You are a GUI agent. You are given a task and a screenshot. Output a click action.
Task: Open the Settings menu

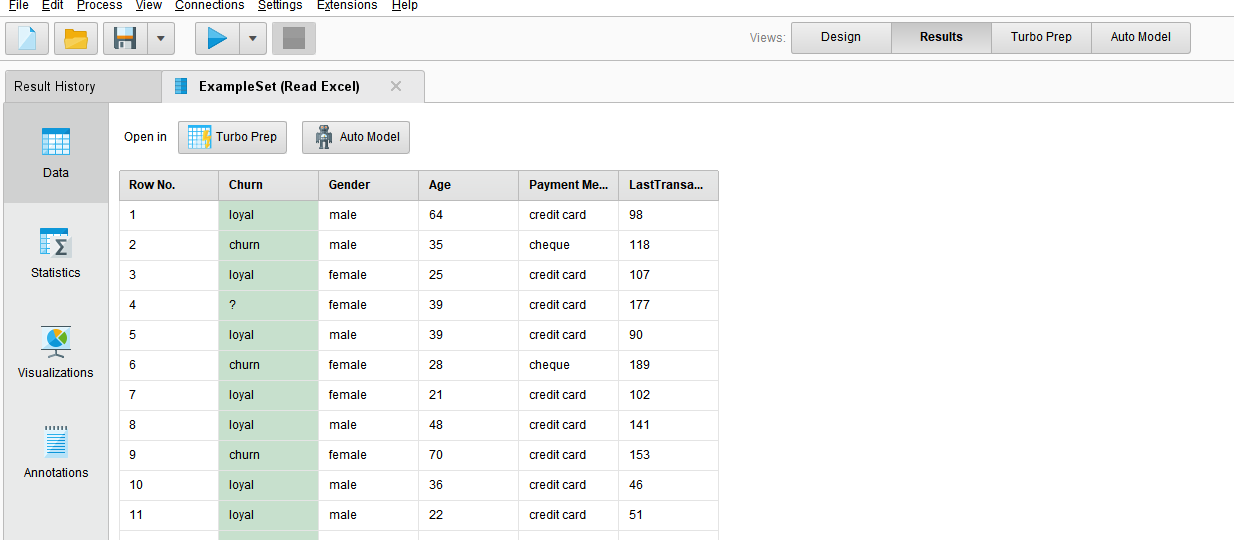point(280,5)
